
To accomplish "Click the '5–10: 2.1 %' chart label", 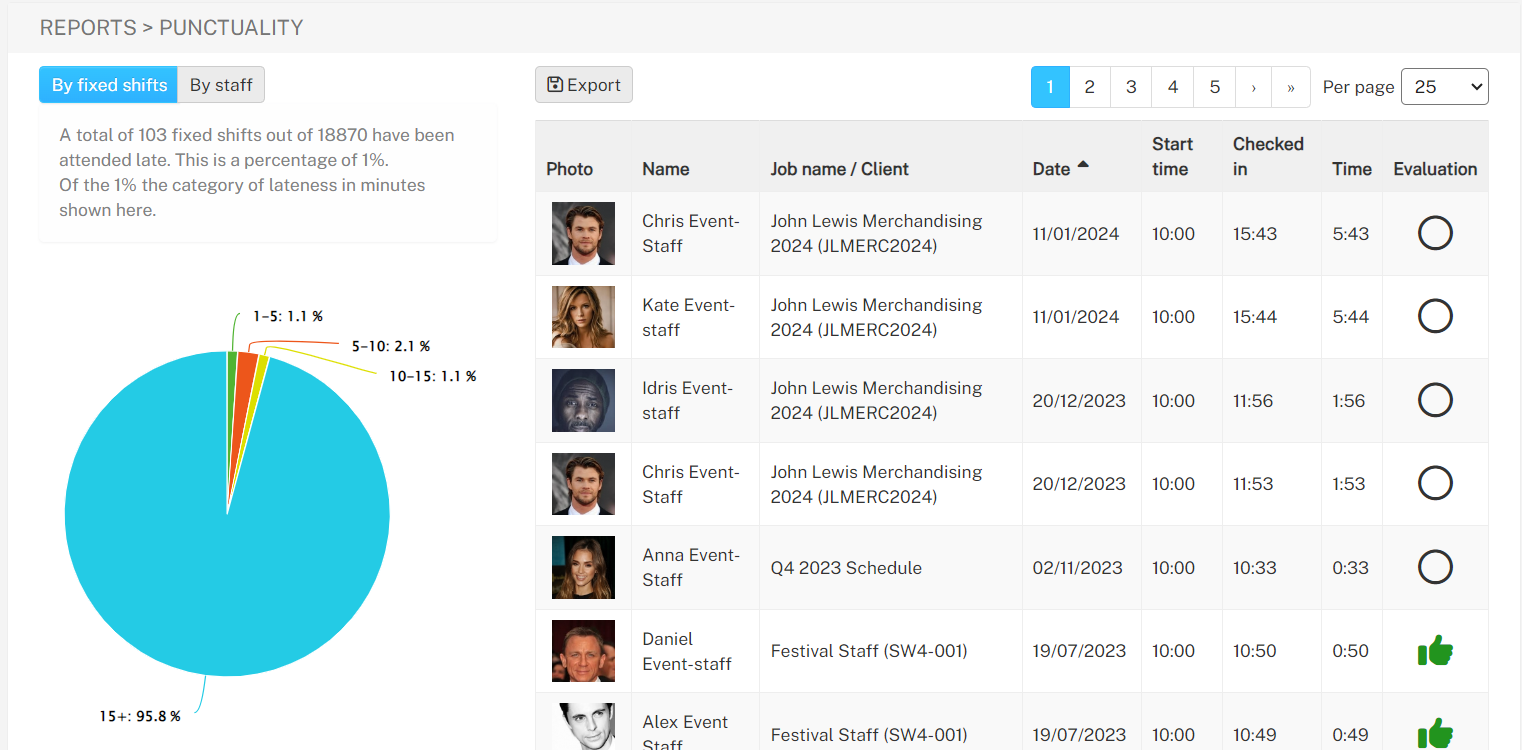I will [390, 346].
